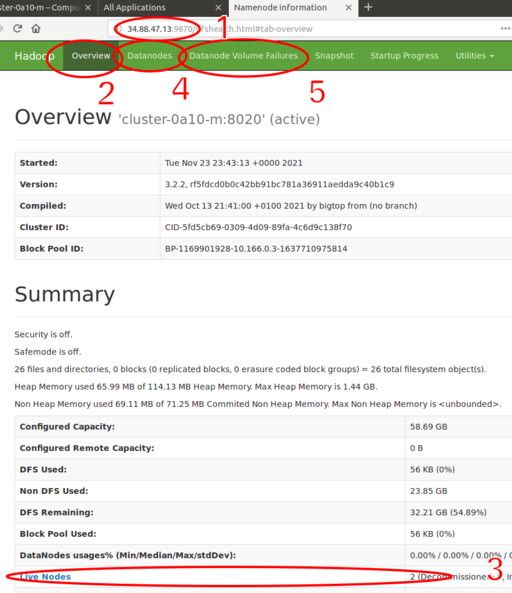This screenshot has width=512, height=593.
Task: Expand the Utilities dropdown menu
Action: 475,56
